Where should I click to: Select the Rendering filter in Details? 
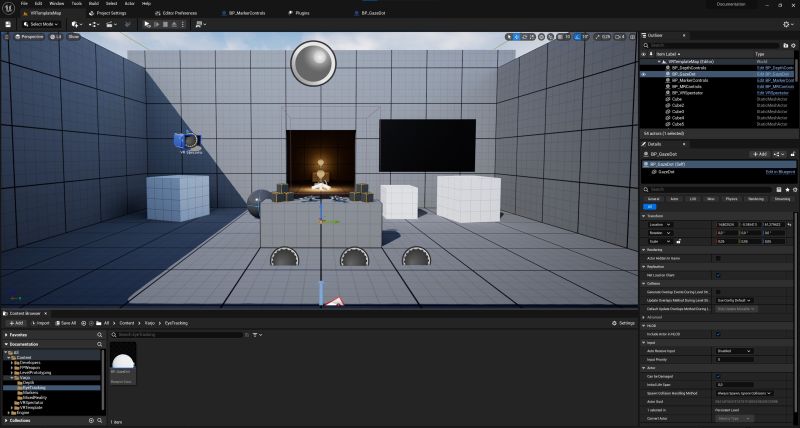[x=756, y=199]
